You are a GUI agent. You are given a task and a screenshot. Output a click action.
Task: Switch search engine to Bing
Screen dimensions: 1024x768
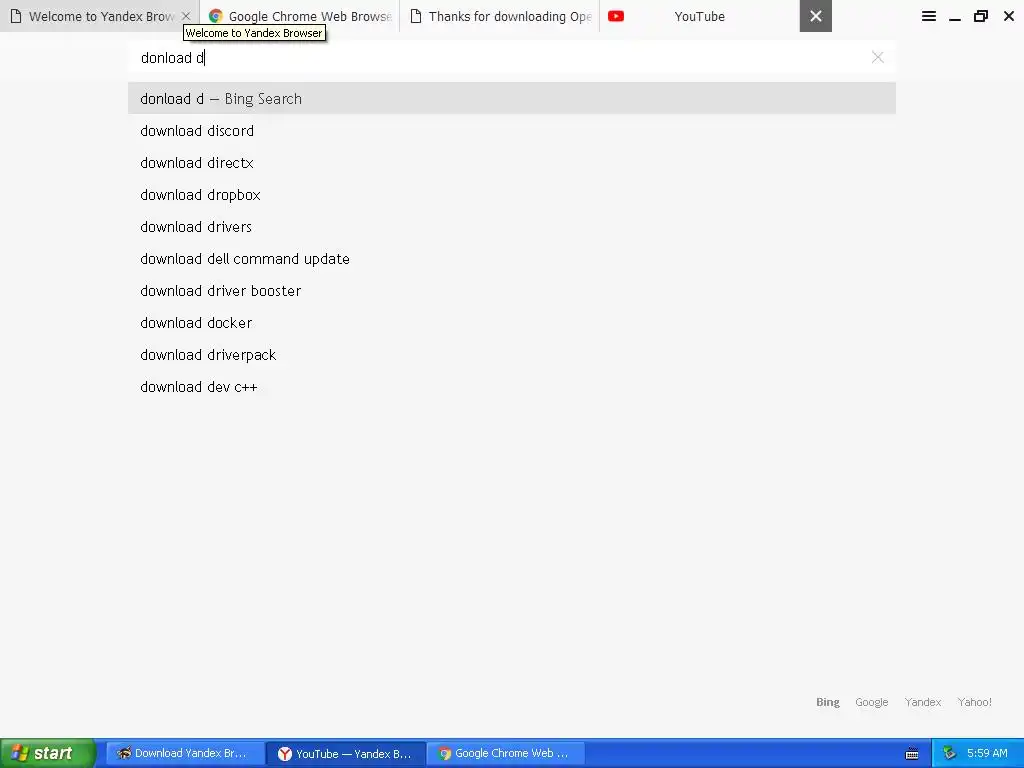pos(827,702)
